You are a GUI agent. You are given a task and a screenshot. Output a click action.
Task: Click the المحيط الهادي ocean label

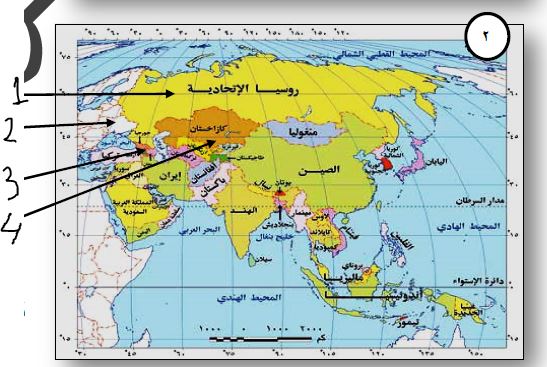pos(468,226)
